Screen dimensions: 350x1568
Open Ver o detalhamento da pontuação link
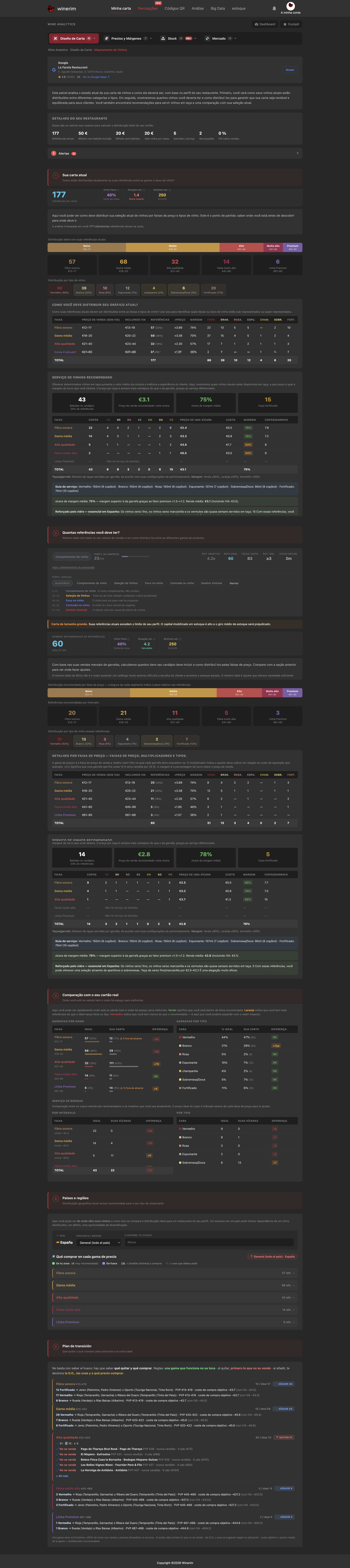tap(73, 567)
